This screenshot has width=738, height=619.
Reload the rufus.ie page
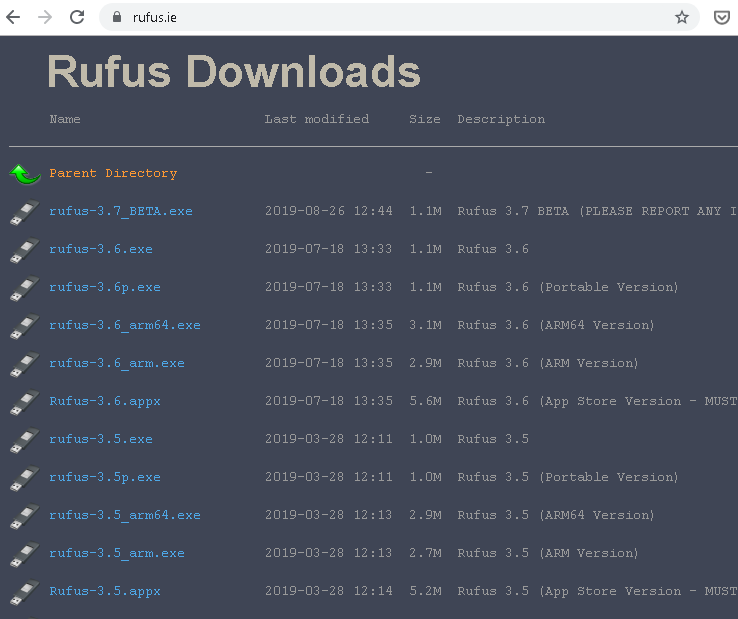click(x=77, y=17)
